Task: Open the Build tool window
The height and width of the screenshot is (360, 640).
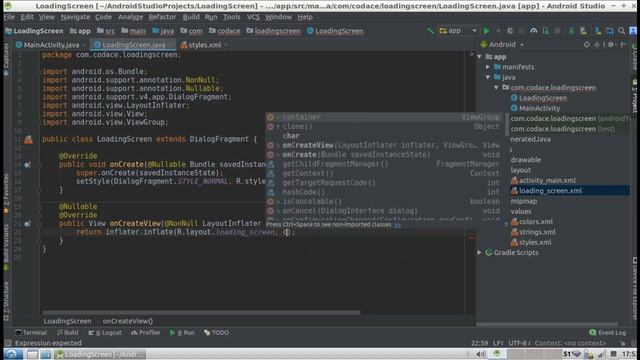Action: click(x=68, y=333)
